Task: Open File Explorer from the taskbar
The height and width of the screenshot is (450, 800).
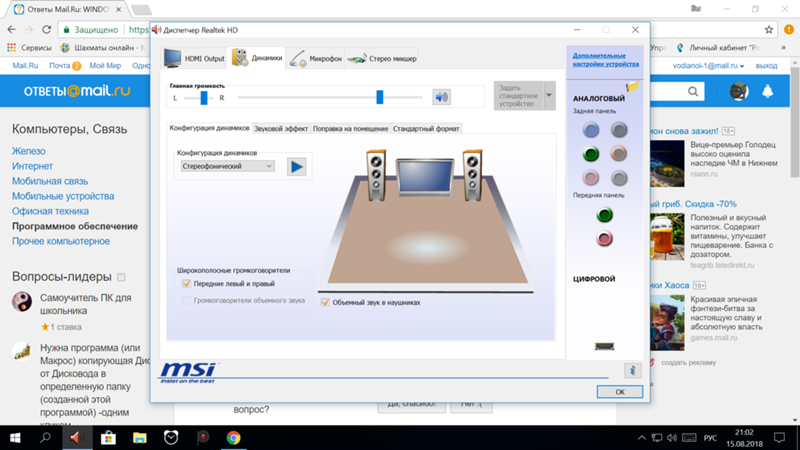Action: click(139, 438)
